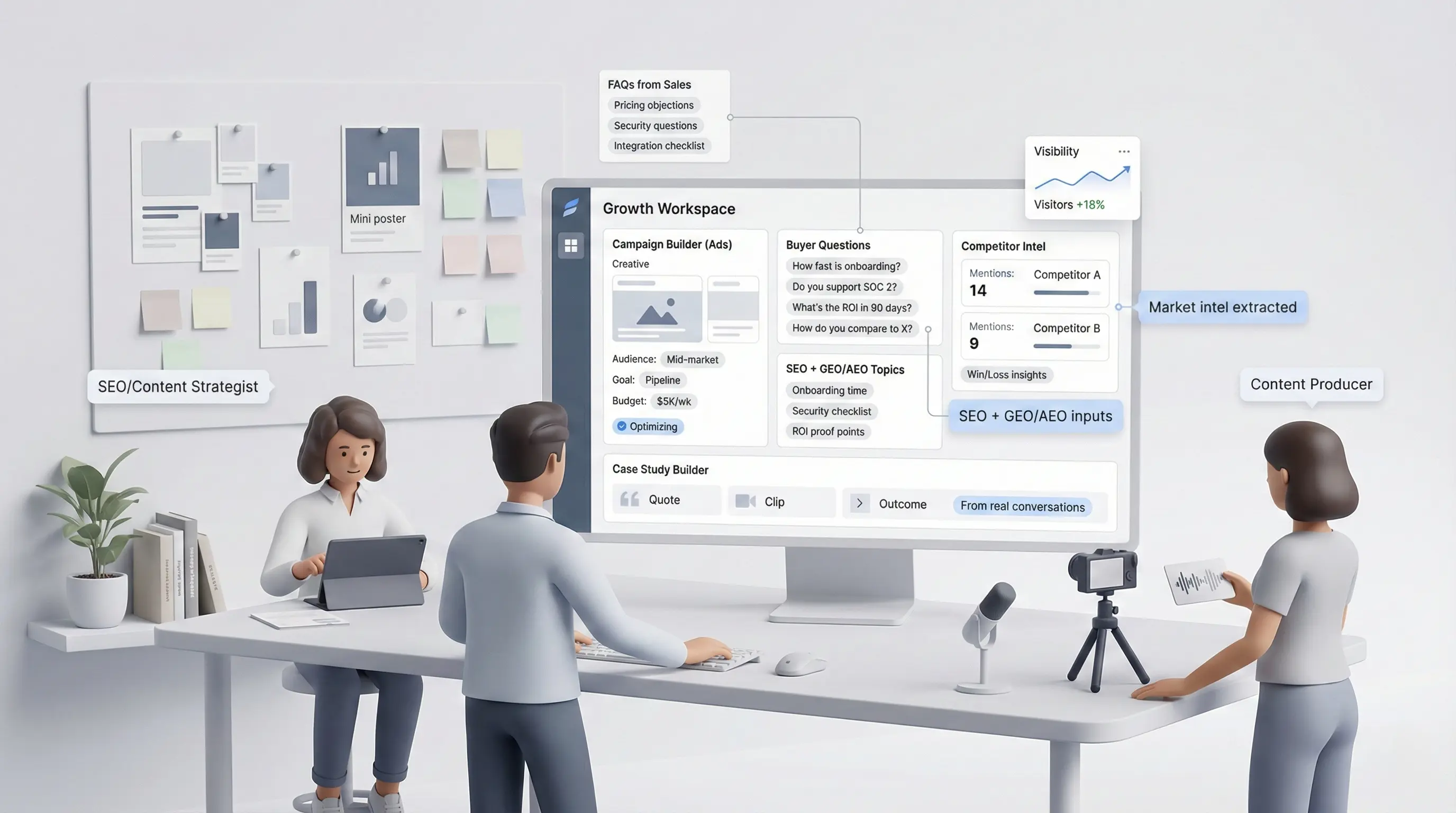Expand the Outcome chevron arrow
Screen dimensions: 1456x813
coord(860,503)
